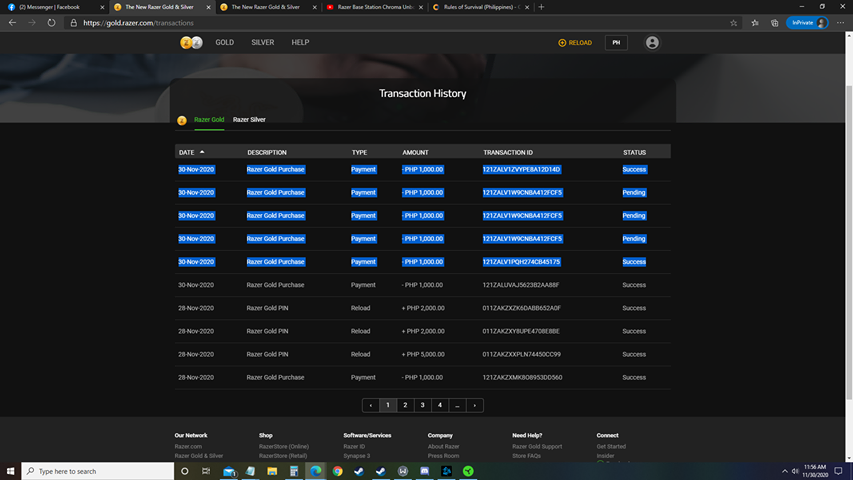The width and height of the screenshot is (853, 480).
Task: Switch to the Messenger Facebook browser tab
Action: [53, 7]
